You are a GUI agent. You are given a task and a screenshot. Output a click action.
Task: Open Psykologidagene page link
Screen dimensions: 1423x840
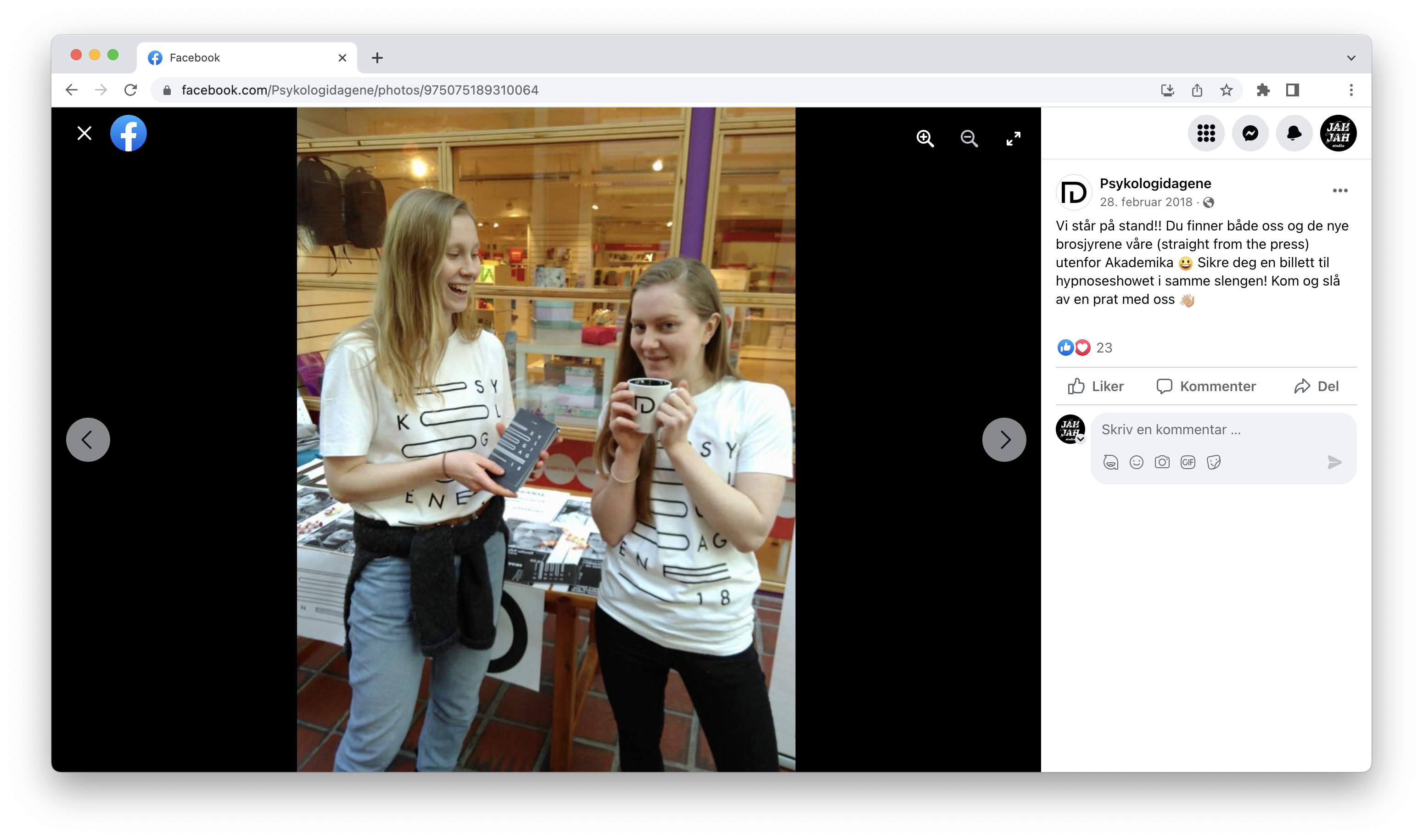click(1155, 184)
